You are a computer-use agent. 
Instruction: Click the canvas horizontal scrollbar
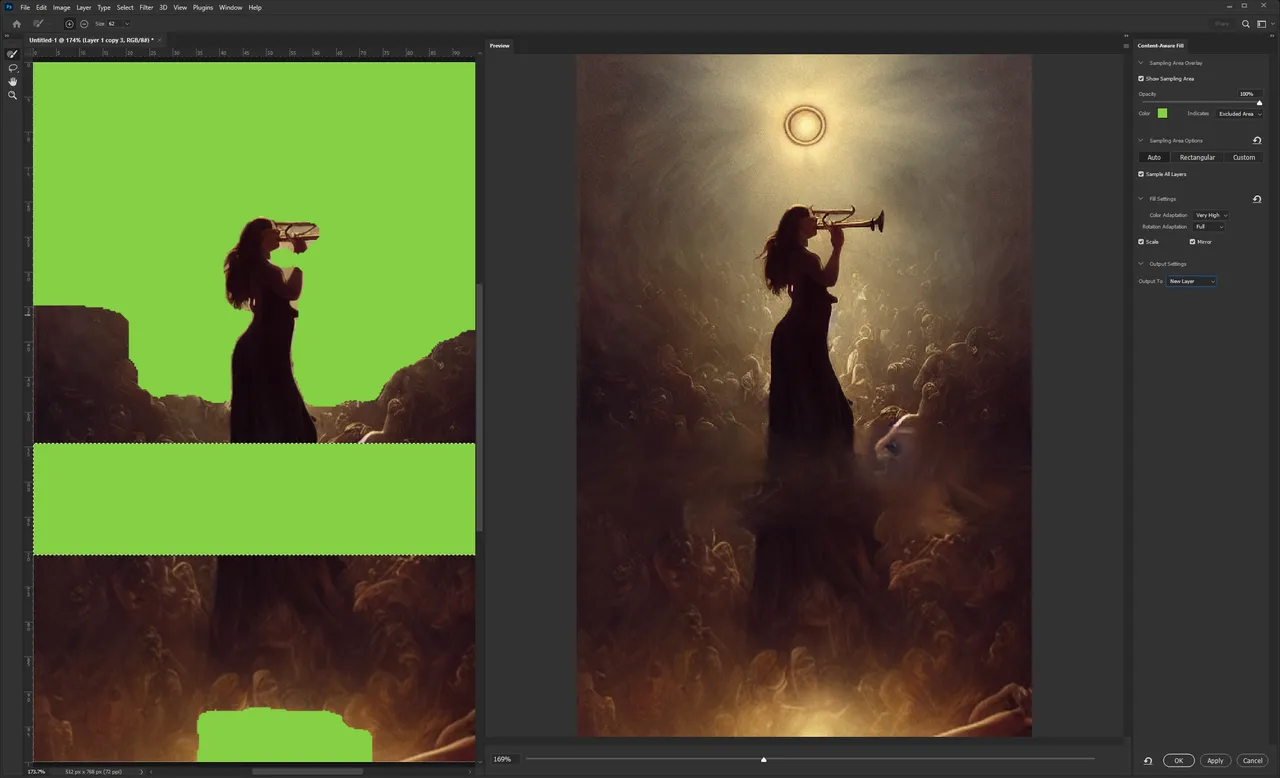coord(307,771)
